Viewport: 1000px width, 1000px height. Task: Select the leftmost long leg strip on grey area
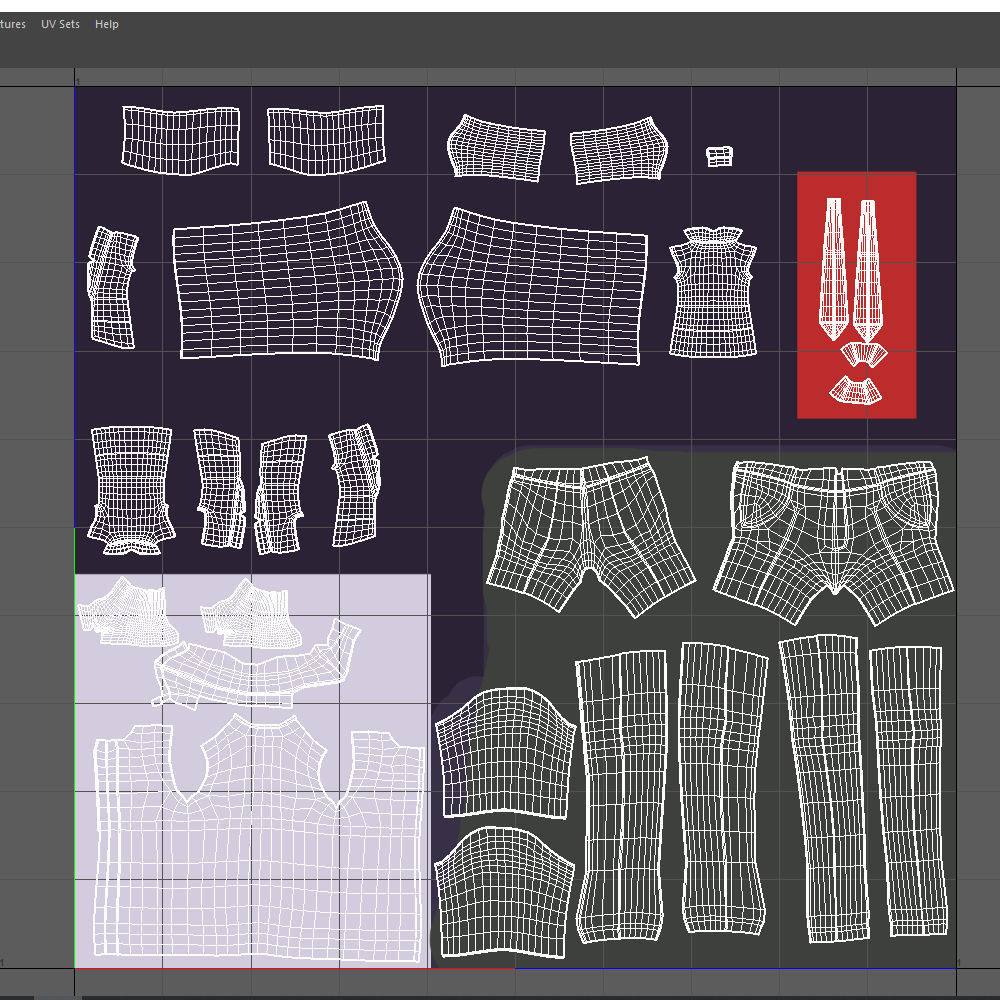coord(622,797)
